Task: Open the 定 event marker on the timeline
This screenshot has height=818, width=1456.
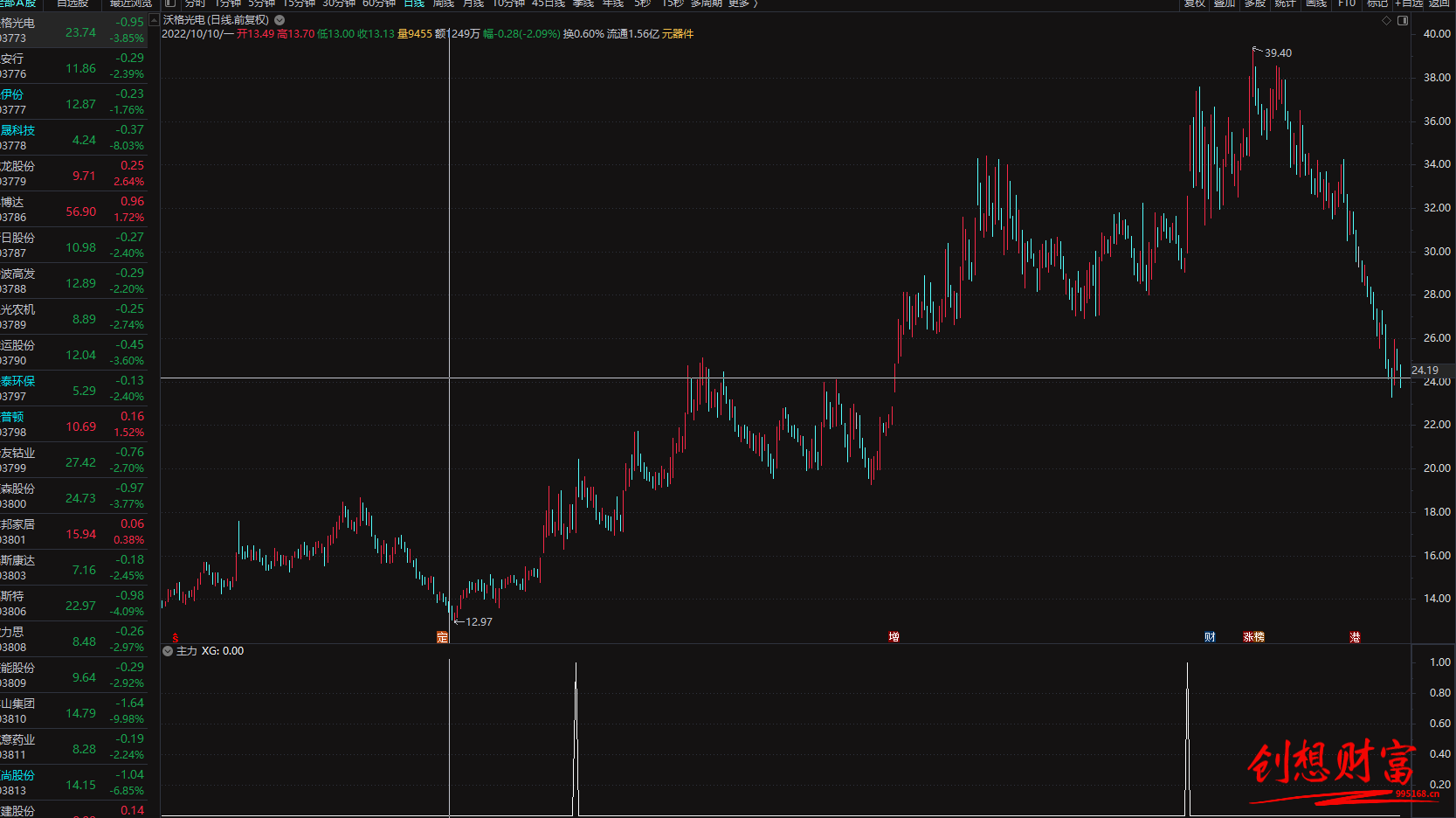Action: tap(443, 637)
